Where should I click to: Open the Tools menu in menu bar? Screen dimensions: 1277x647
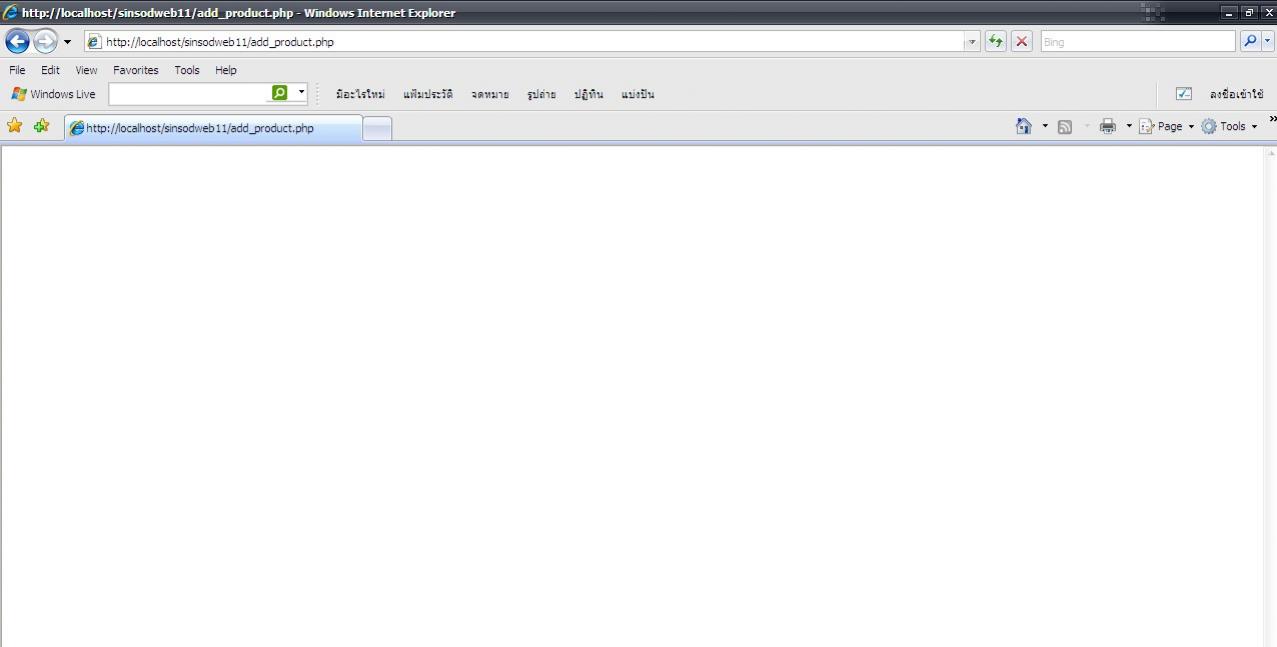point(187,70)
